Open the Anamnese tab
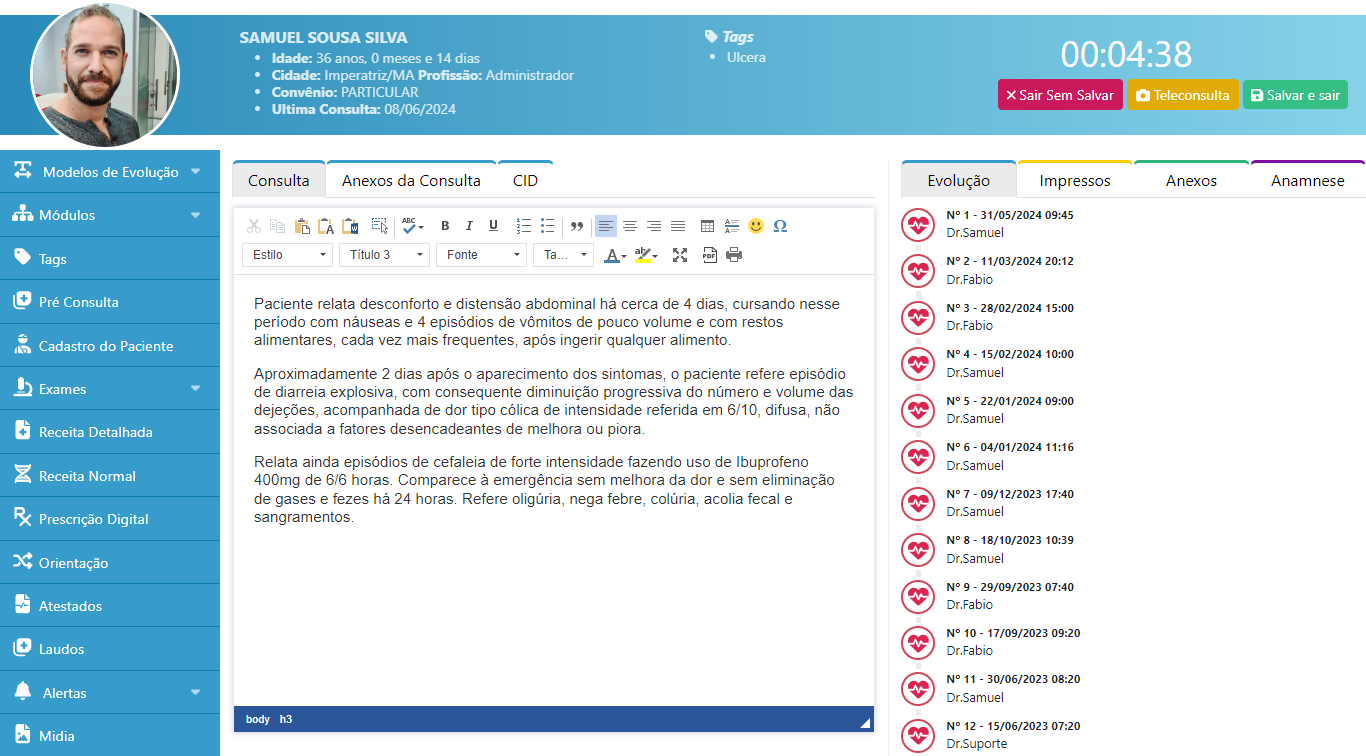Screen dimensions: 1366x756 tap(1307, 181)
